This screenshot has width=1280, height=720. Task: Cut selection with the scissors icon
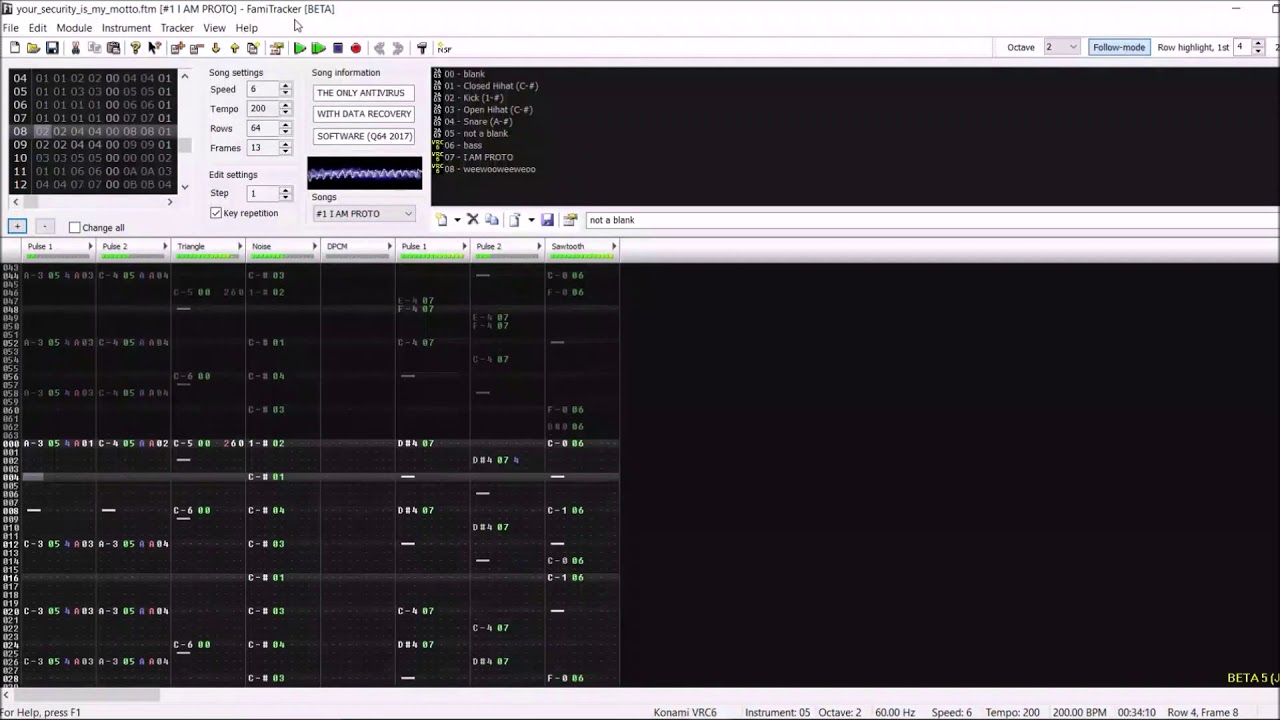click(75, 48)
